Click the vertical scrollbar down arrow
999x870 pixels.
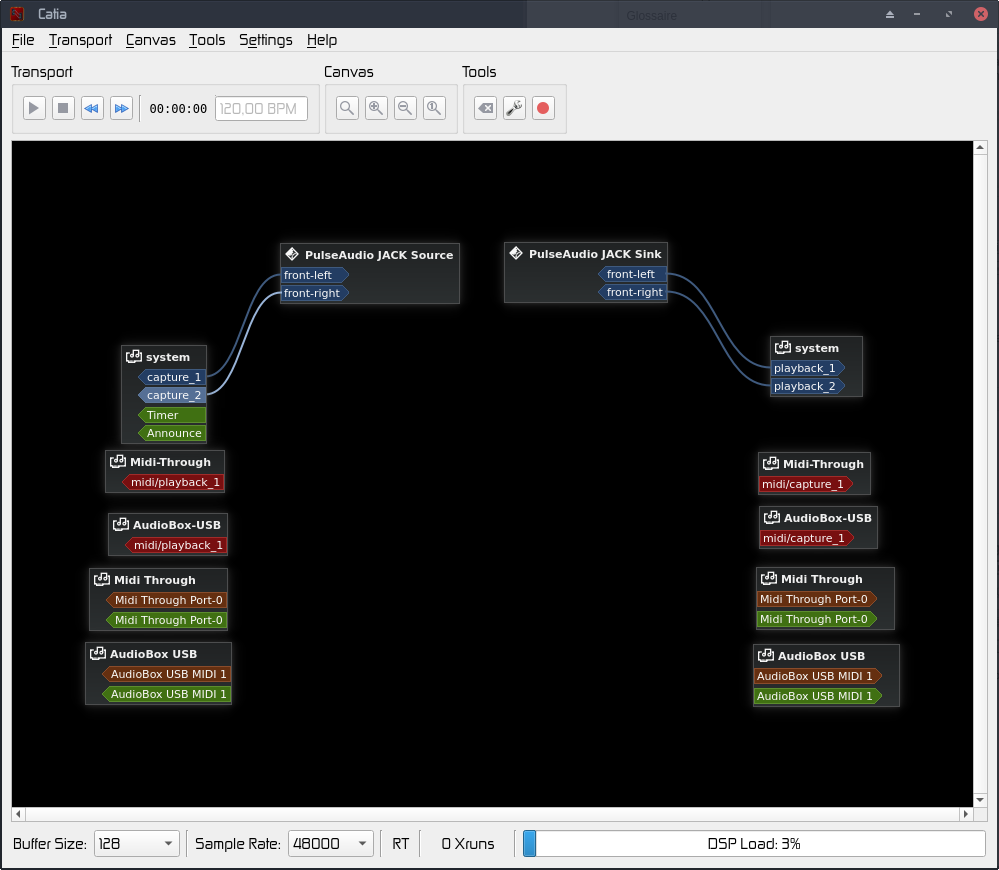tap(980, 800)
